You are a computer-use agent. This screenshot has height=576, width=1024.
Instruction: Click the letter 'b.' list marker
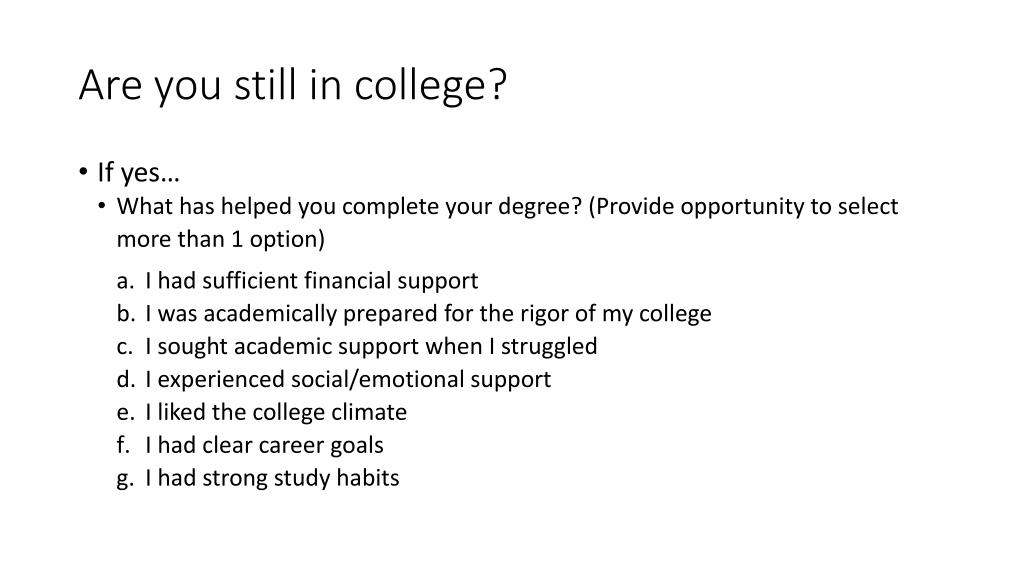click(x=126, y=313)
